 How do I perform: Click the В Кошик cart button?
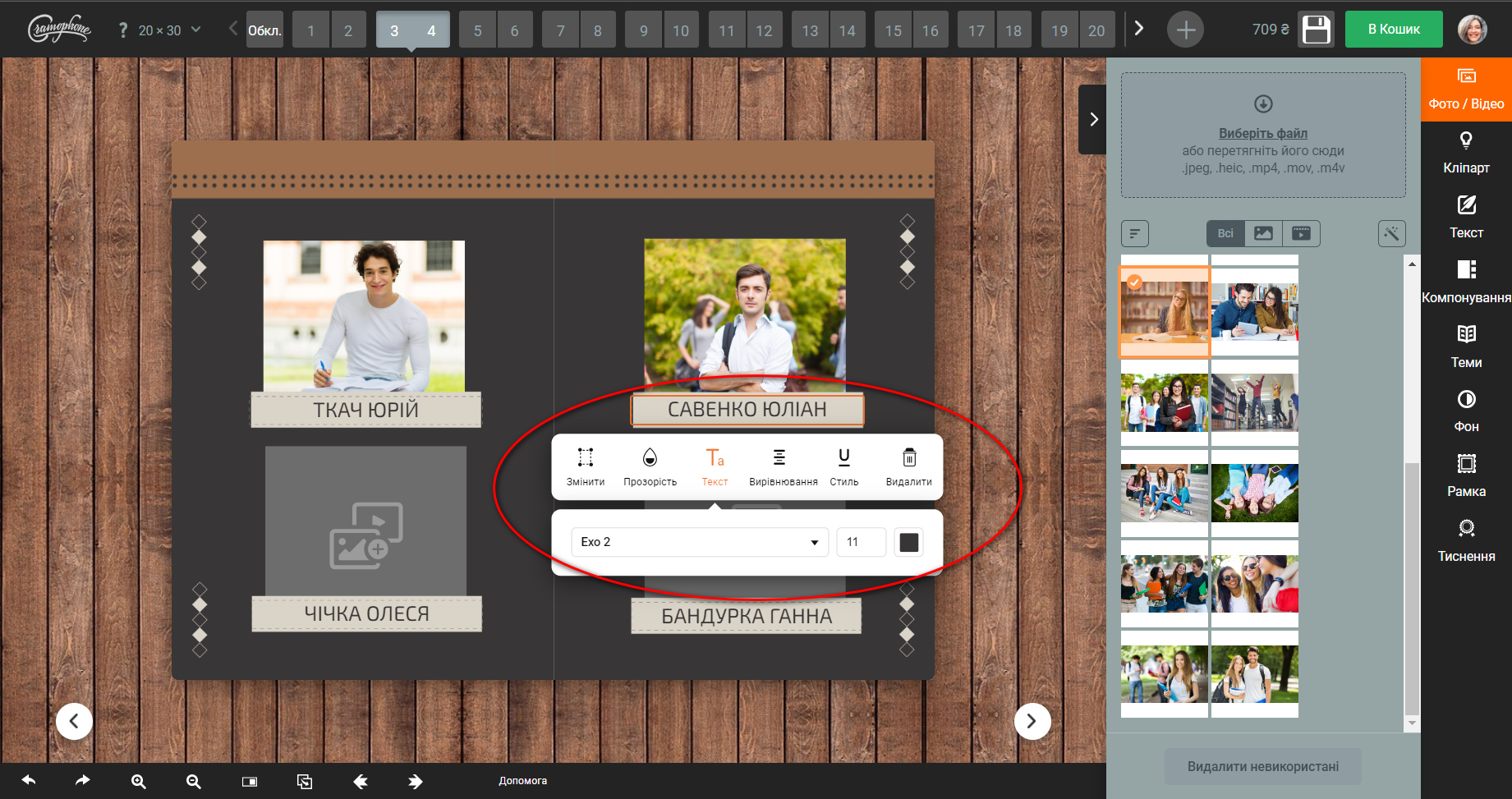point(1393,30)
